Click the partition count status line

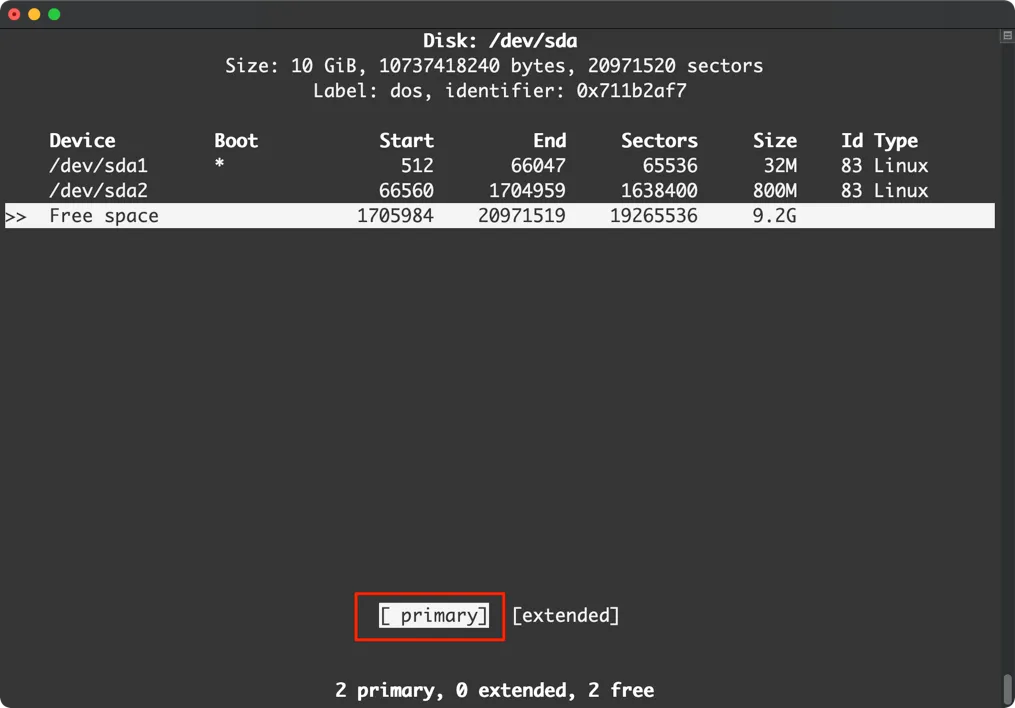[x=495, y=691]
